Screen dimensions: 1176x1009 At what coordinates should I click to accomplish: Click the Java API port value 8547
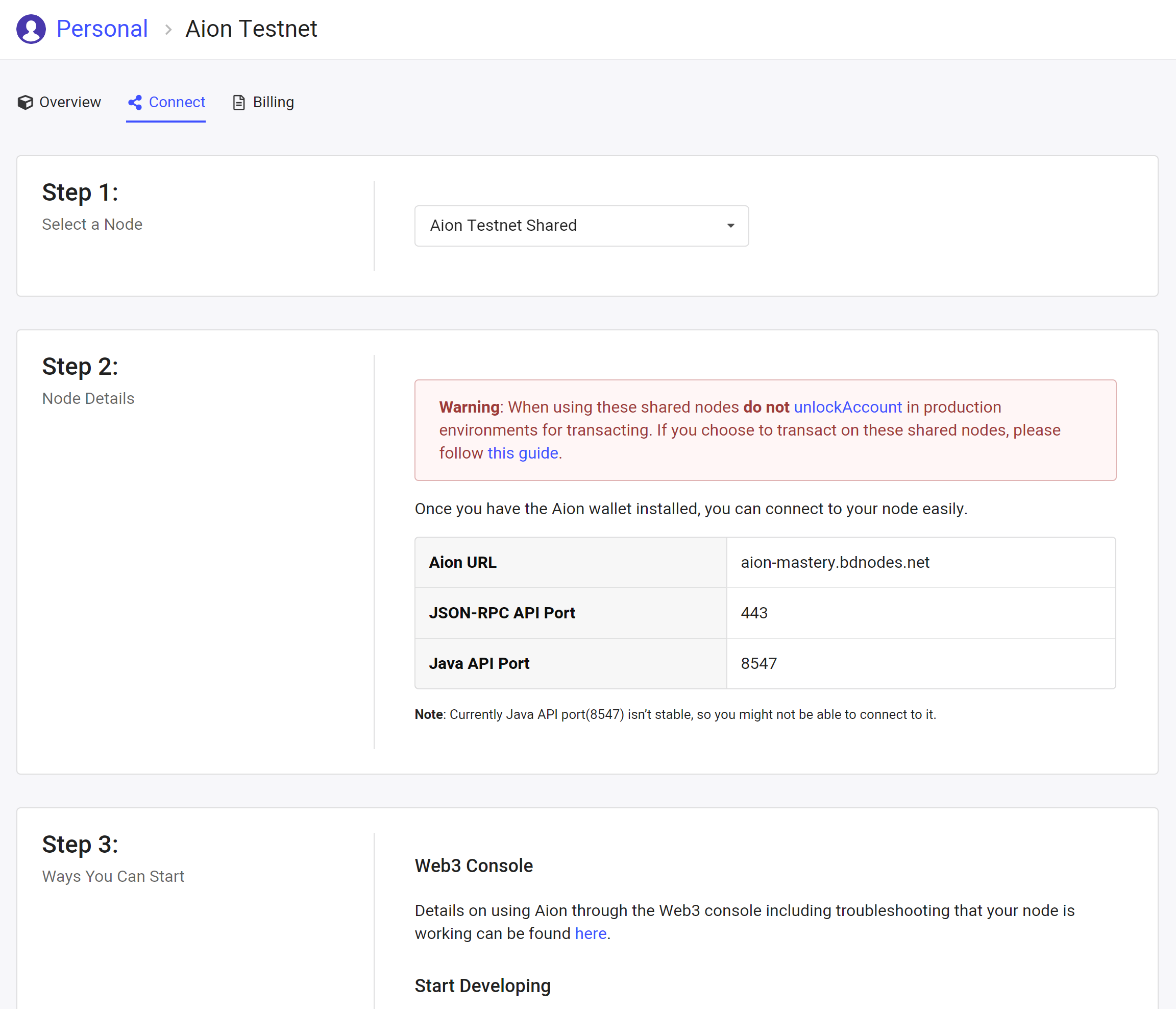pos(758,663)
